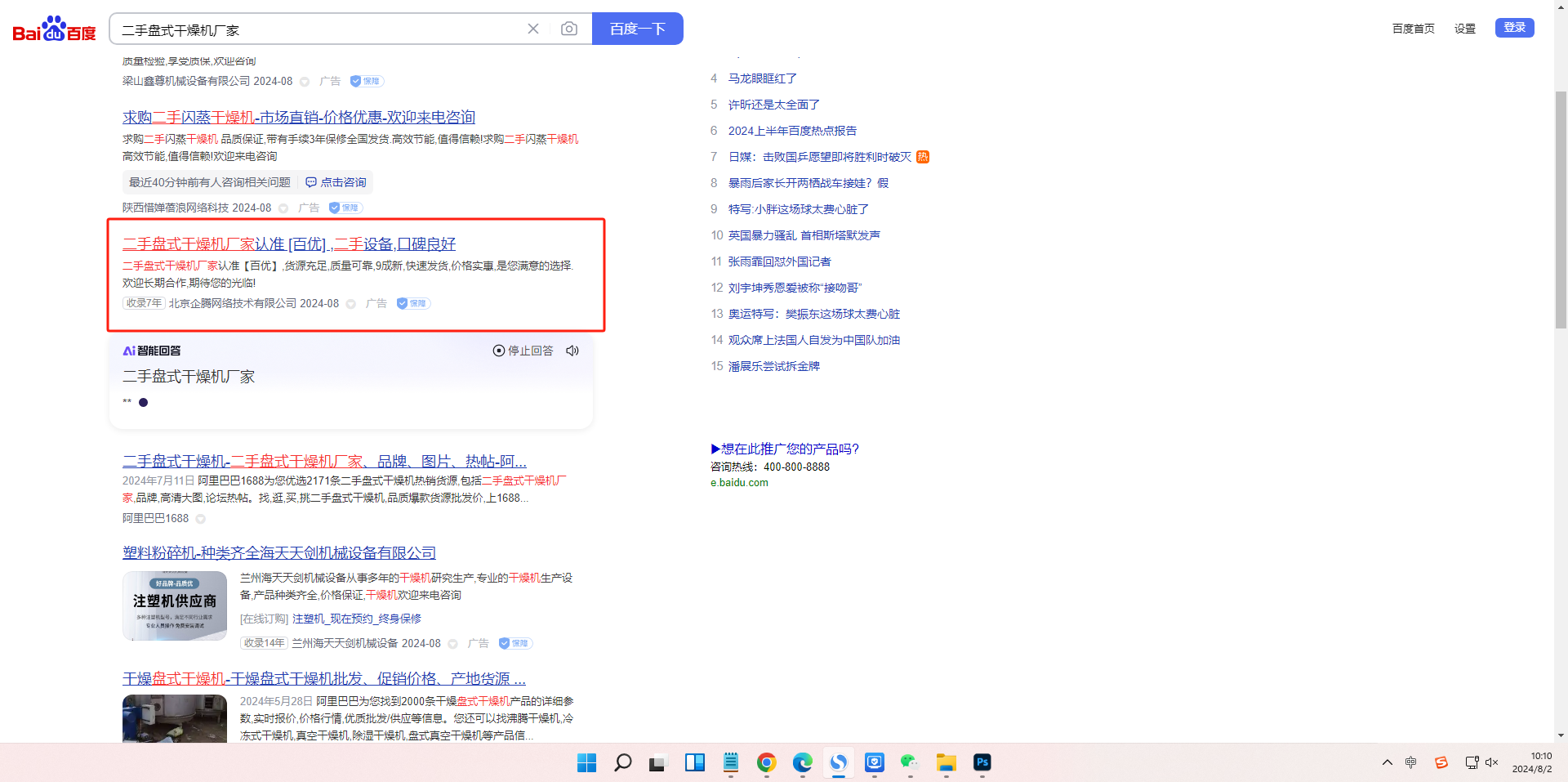Open the 设置 settings dropdown

1464,29
